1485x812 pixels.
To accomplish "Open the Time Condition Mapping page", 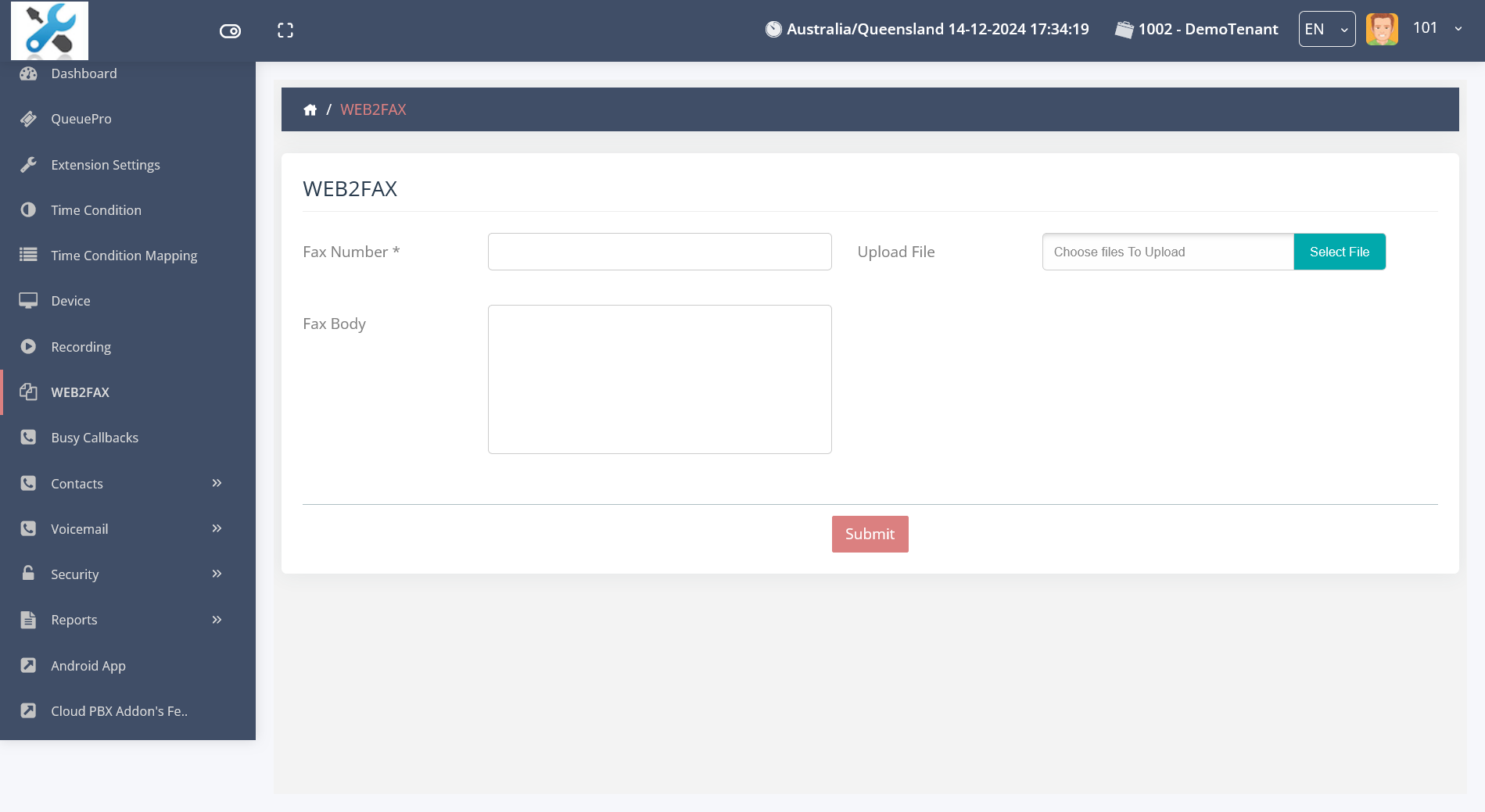I will 124,256.
